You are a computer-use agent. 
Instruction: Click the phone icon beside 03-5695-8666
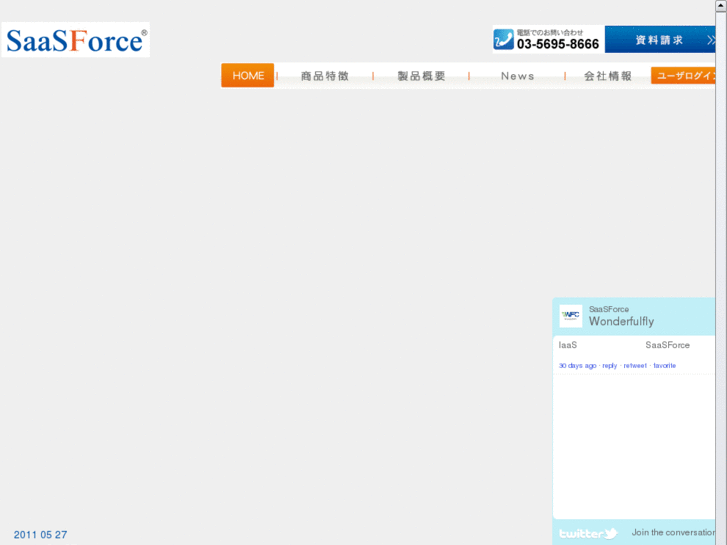[x=504, y=39]
